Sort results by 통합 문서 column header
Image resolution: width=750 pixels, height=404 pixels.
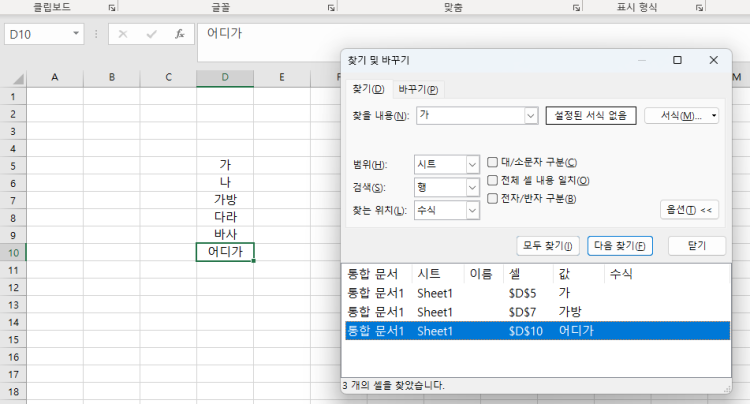(378, 274)
